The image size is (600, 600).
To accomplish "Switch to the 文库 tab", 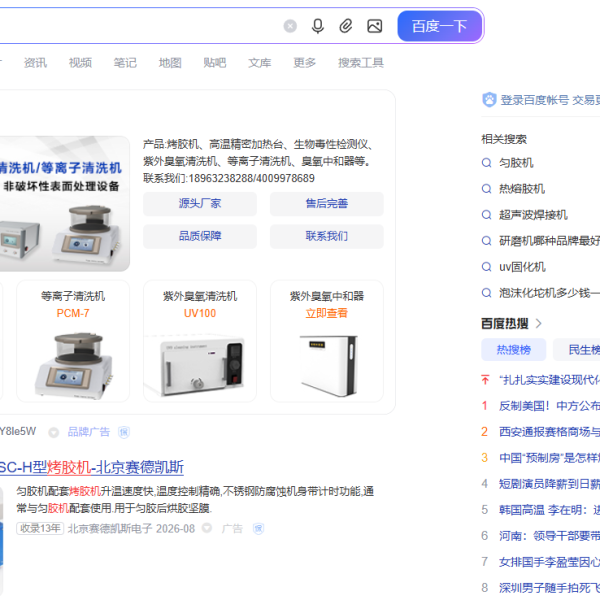I will [260, 63].
